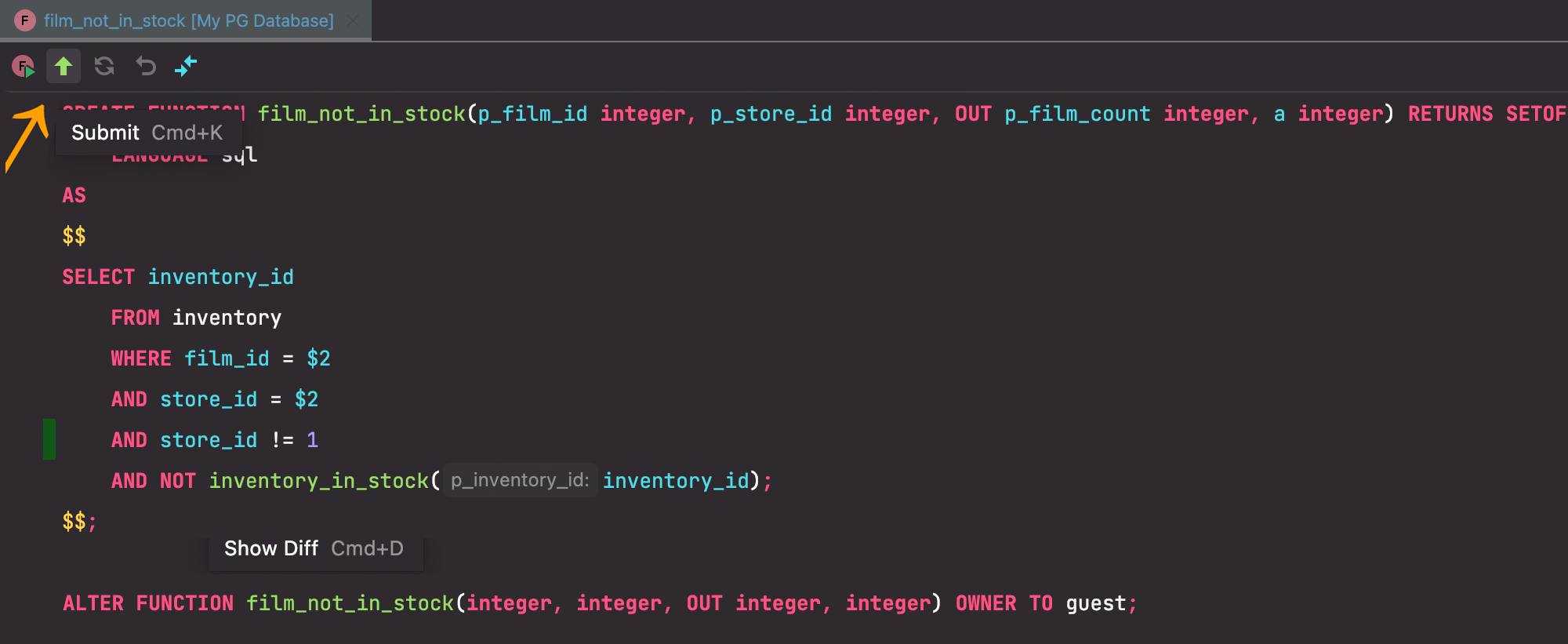
Task: Click the rollback undo arrow icon
Action: point(146,66)
